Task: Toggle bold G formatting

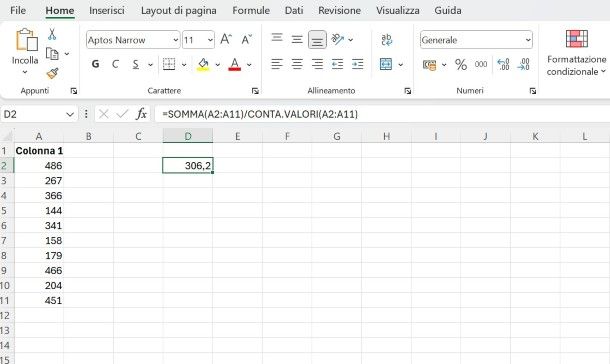Action: pyautogui.click(x=95, y=64)
